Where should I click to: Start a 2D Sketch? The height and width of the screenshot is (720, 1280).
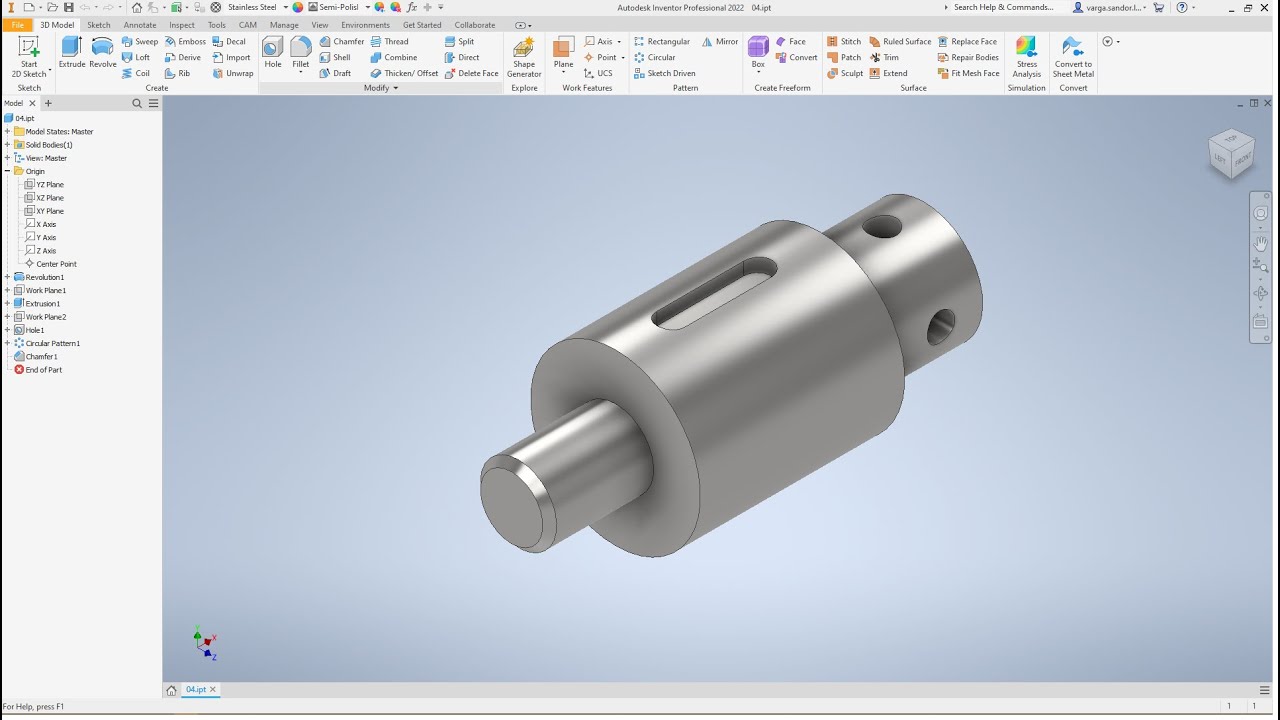29,57
